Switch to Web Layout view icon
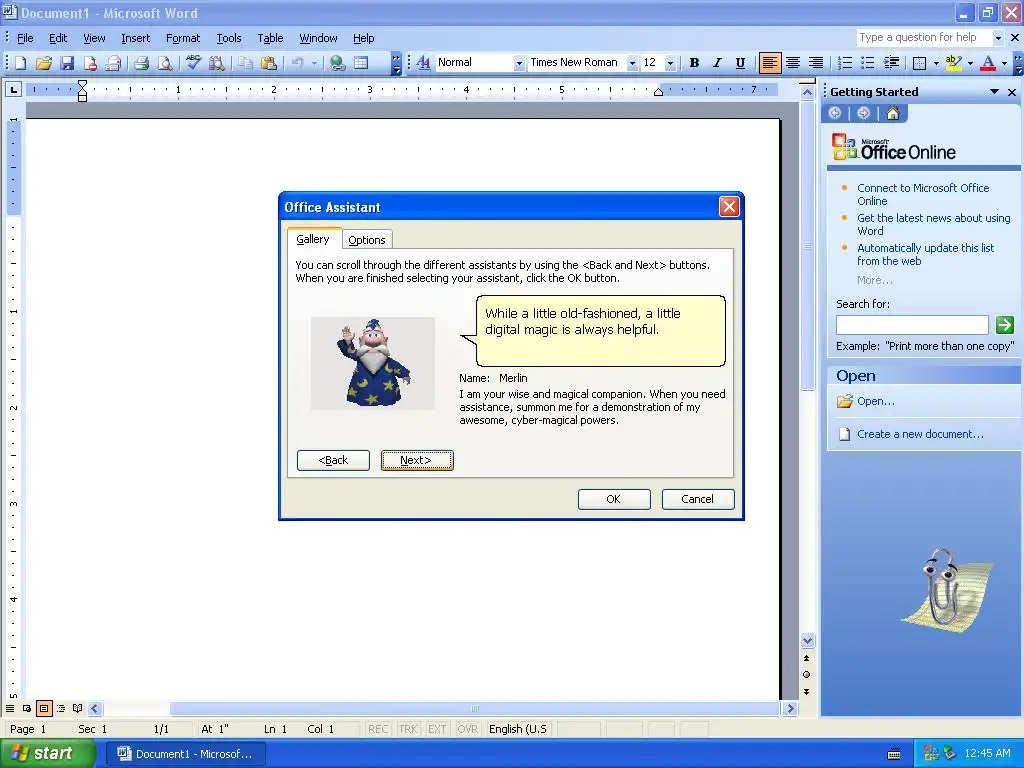 (27, 709)
